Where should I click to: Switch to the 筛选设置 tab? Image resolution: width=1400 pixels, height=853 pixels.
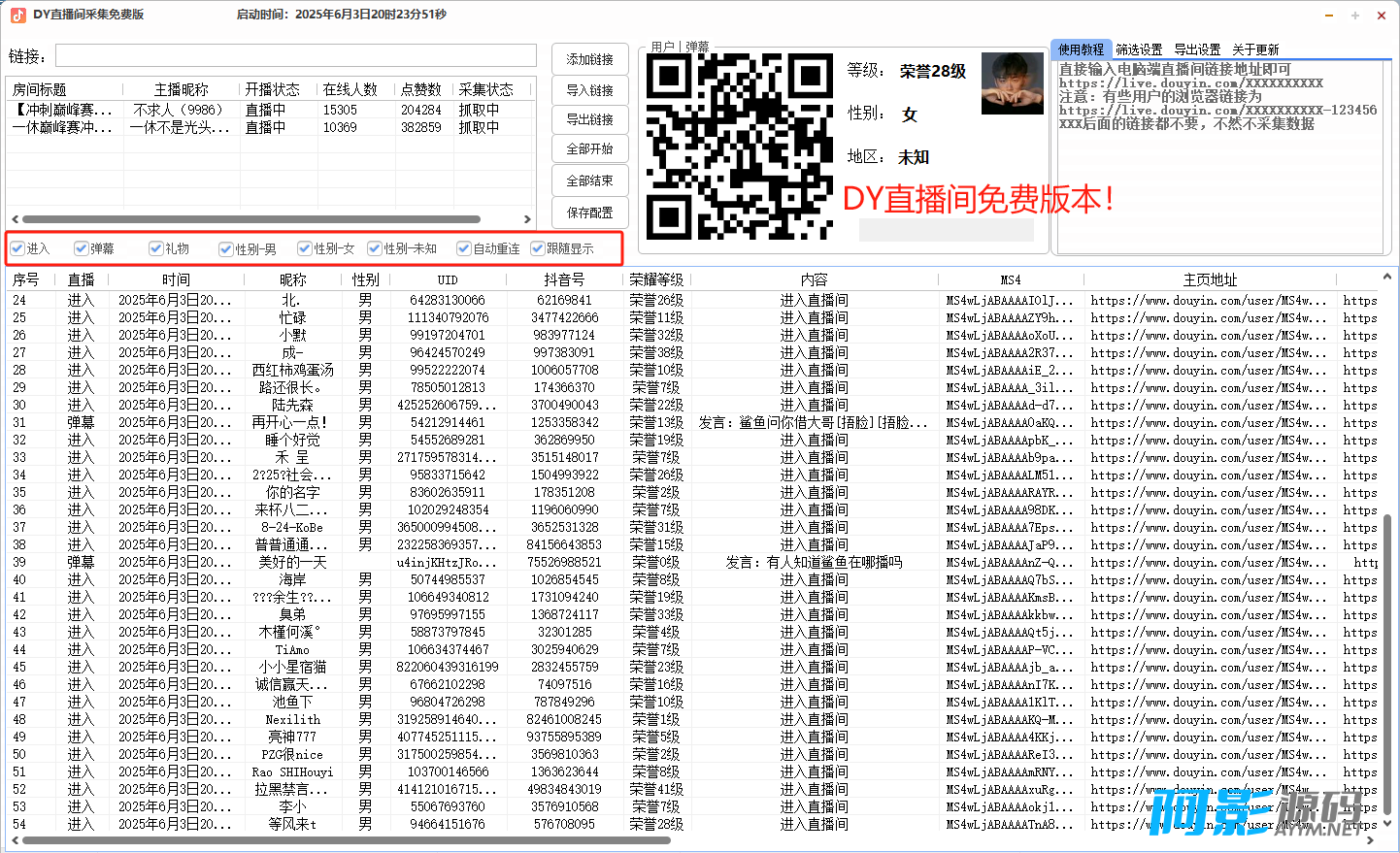tap(1139, 49)
